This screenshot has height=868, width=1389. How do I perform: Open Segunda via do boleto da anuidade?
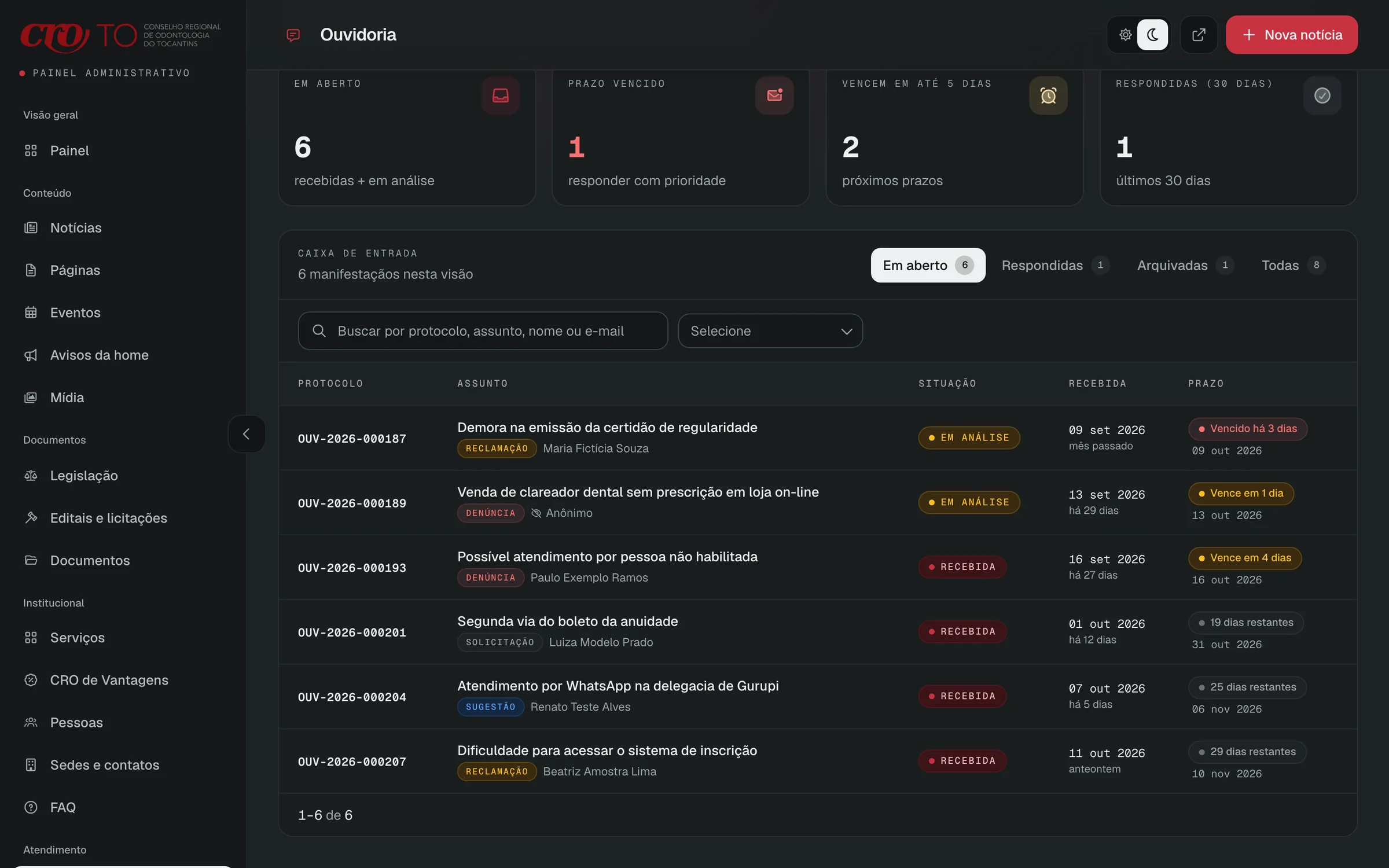(x=567, y=621)
